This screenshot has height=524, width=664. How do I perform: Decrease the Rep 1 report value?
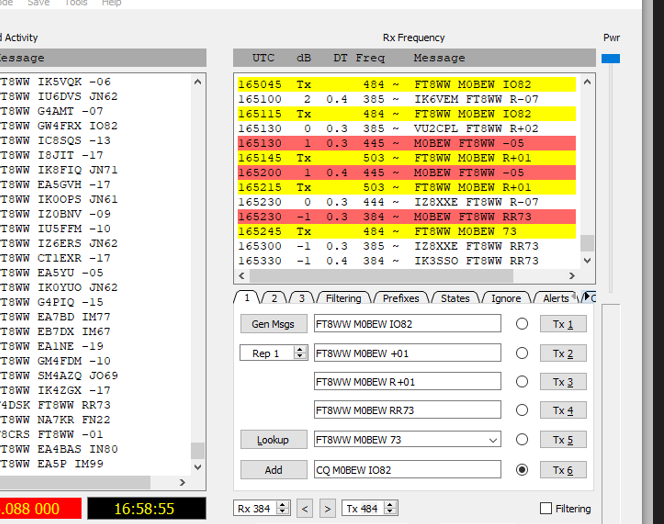click(x=300, y=356)
